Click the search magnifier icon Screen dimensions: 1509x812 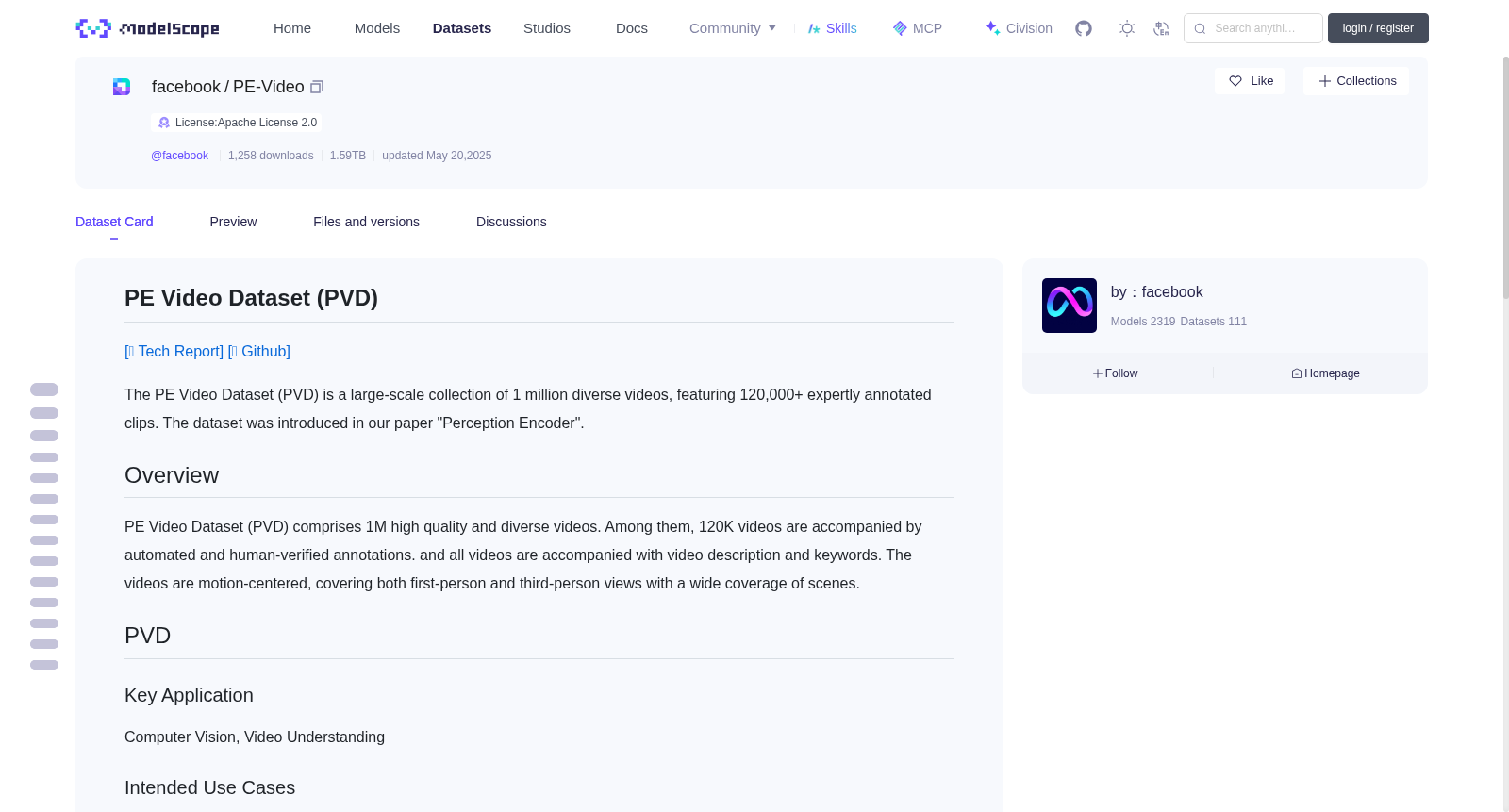click(x=1200, y=28)
